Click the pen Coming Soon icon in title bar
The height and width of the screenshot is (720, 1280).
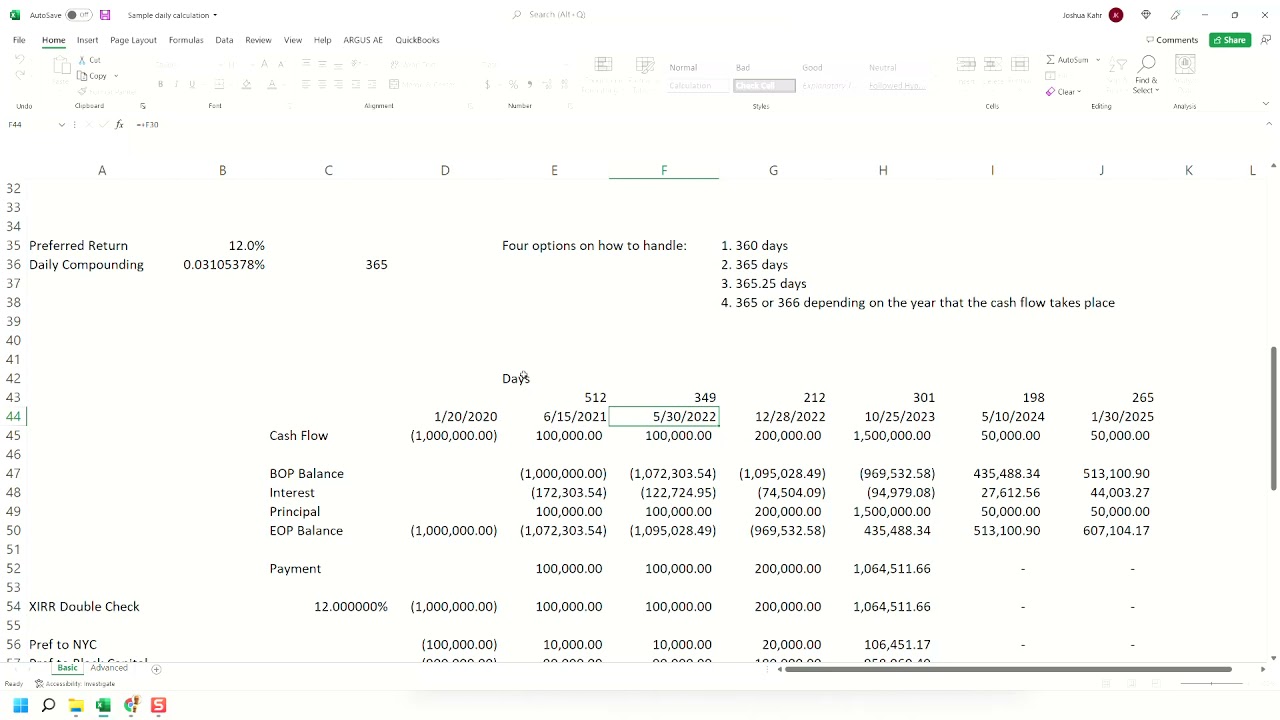click(x=1176, y=15)
